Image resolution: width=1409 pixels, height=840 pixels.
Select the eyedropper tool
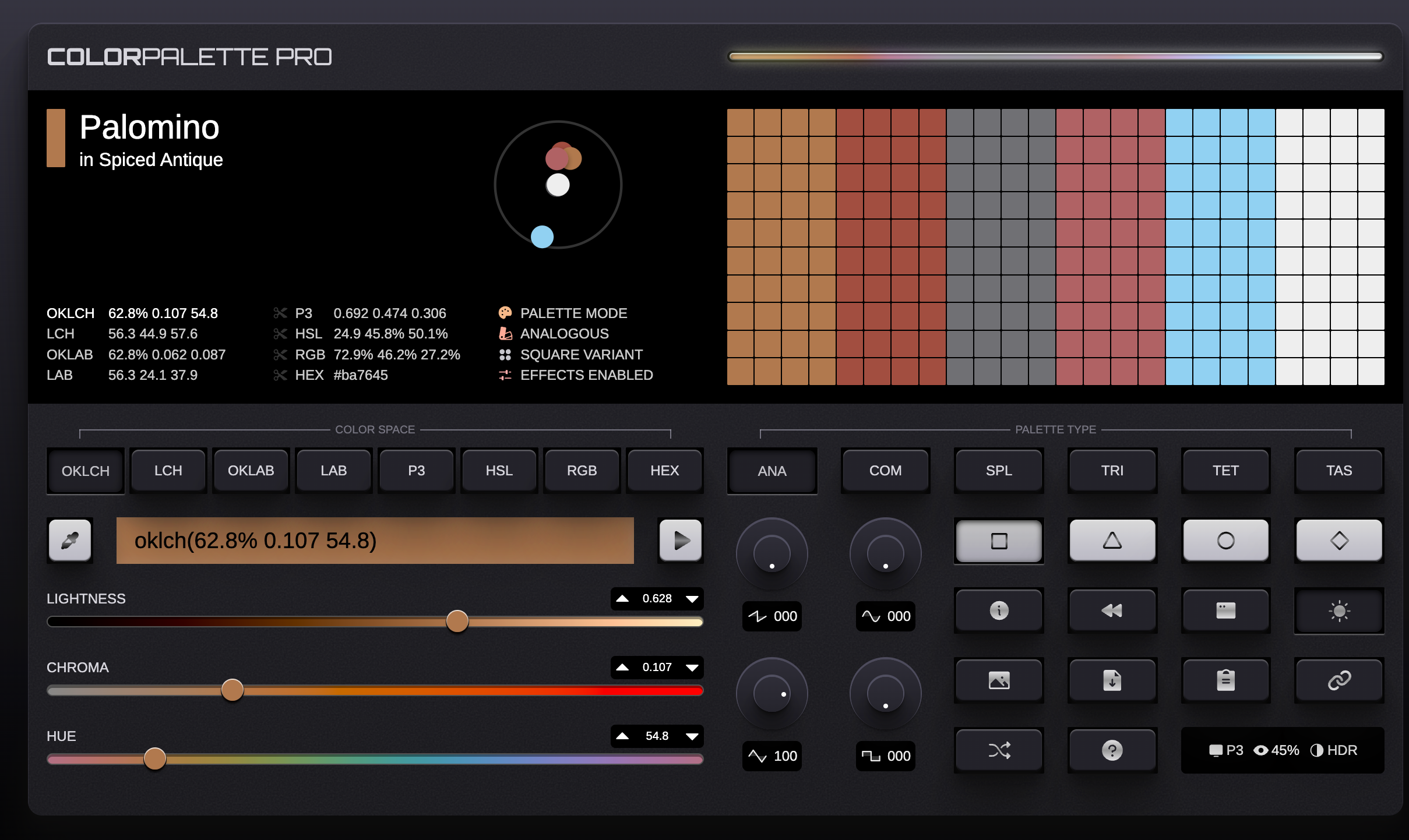click(x=69, y=541)
